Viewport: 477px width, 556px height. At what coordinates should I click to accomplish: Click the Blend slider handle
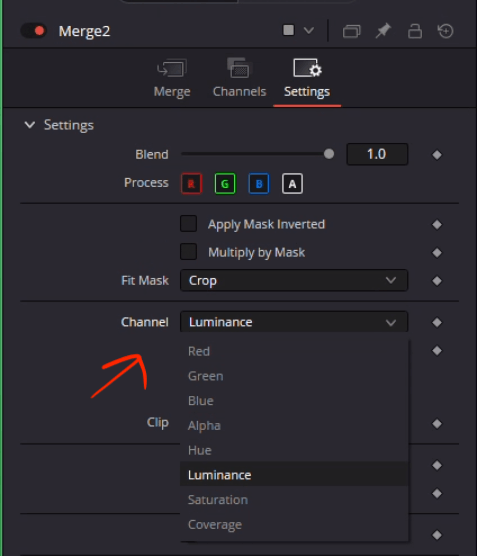point(329,154)
